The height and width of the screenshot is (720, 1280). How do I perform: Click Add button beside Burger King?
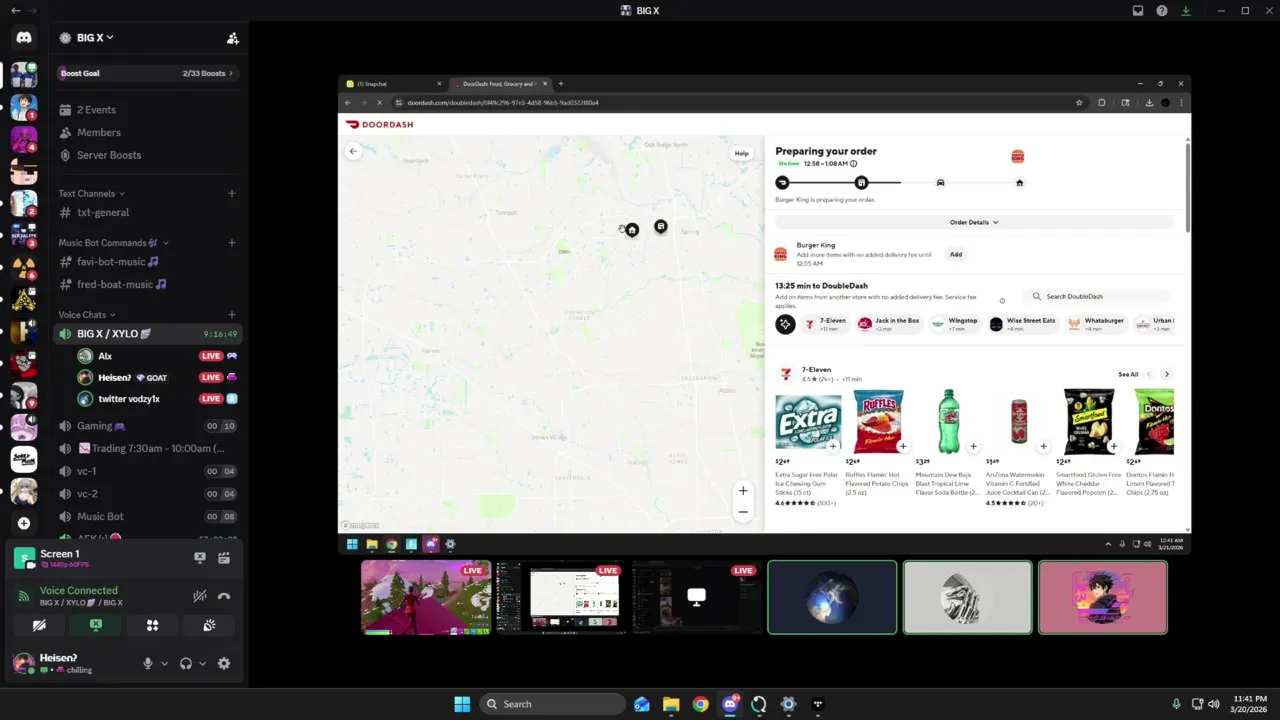coord(956,254)
